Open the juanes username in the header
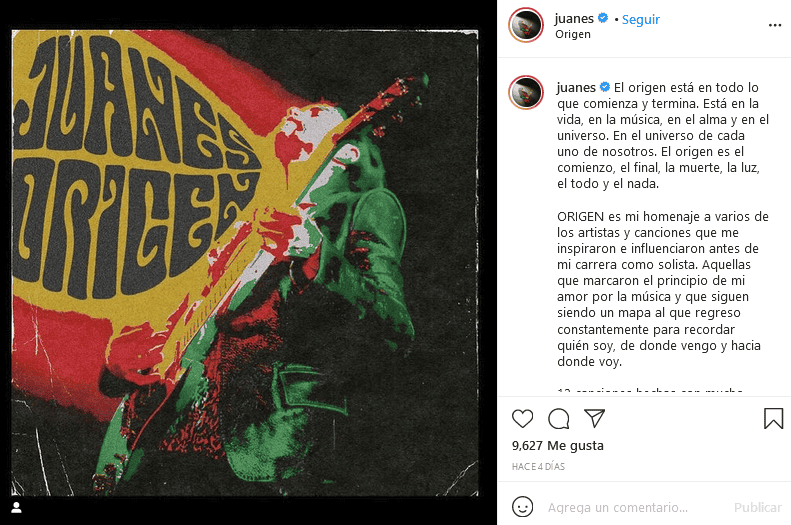 pos(574,19)
